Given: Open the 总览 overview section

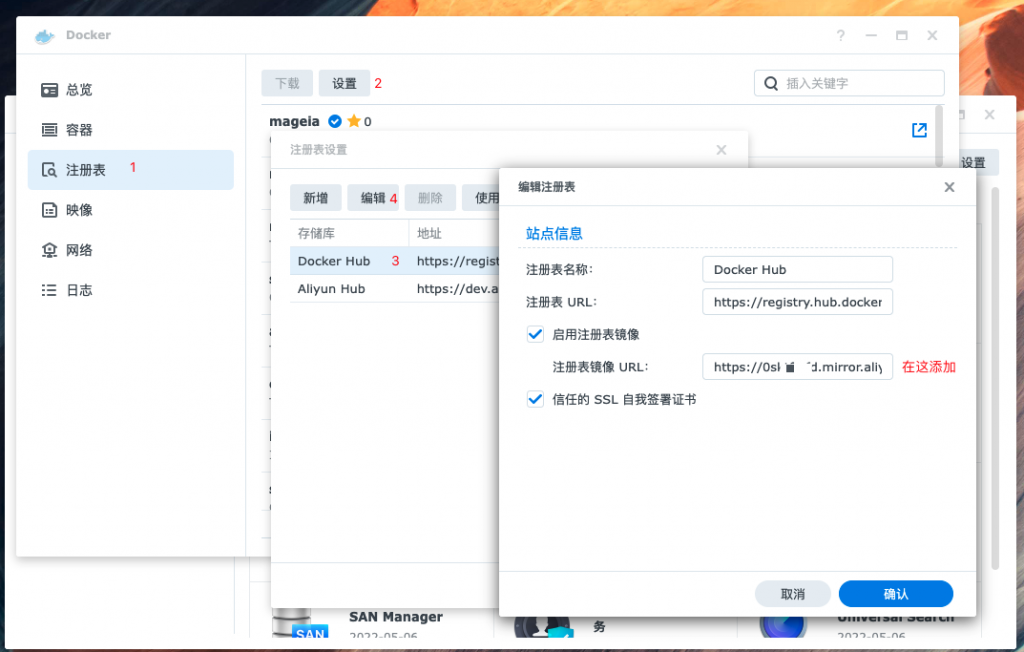Looking at the screenshot, I should point(131,90).
